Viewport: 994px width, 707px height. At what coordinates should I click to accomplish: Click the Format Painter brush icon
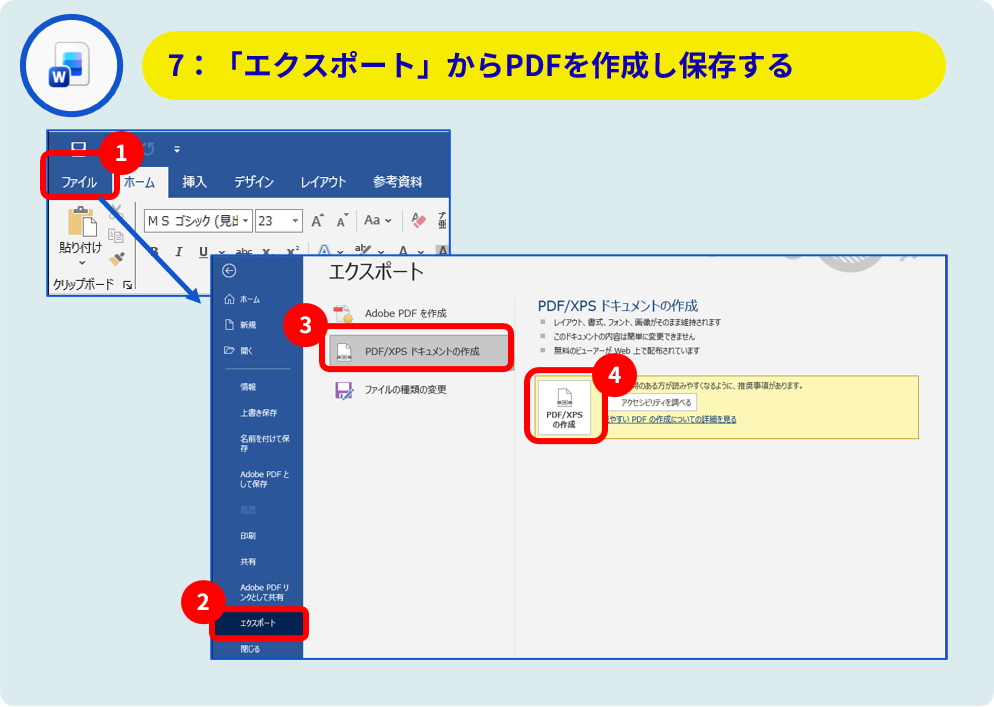click(116, 259)
